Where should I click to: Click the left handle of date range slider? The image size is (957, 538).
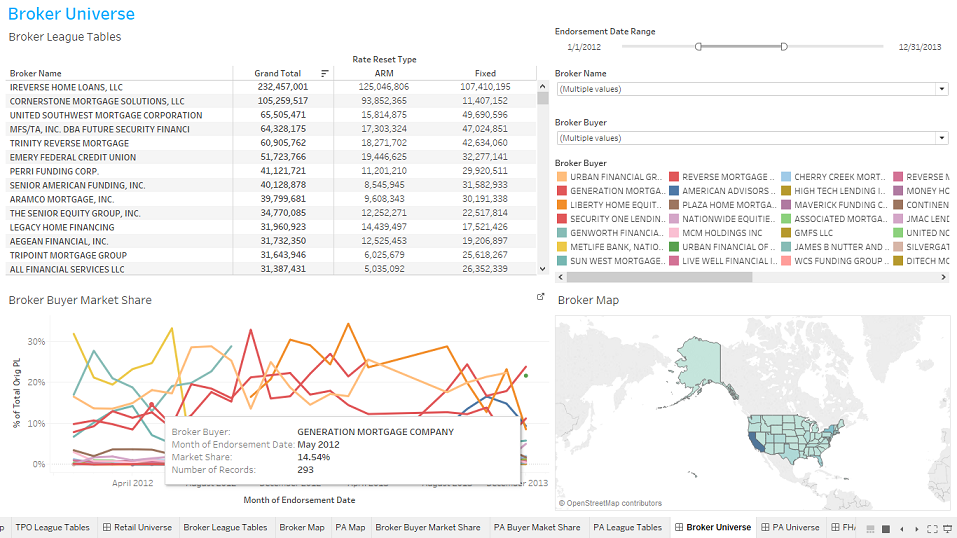coord(698,46)
